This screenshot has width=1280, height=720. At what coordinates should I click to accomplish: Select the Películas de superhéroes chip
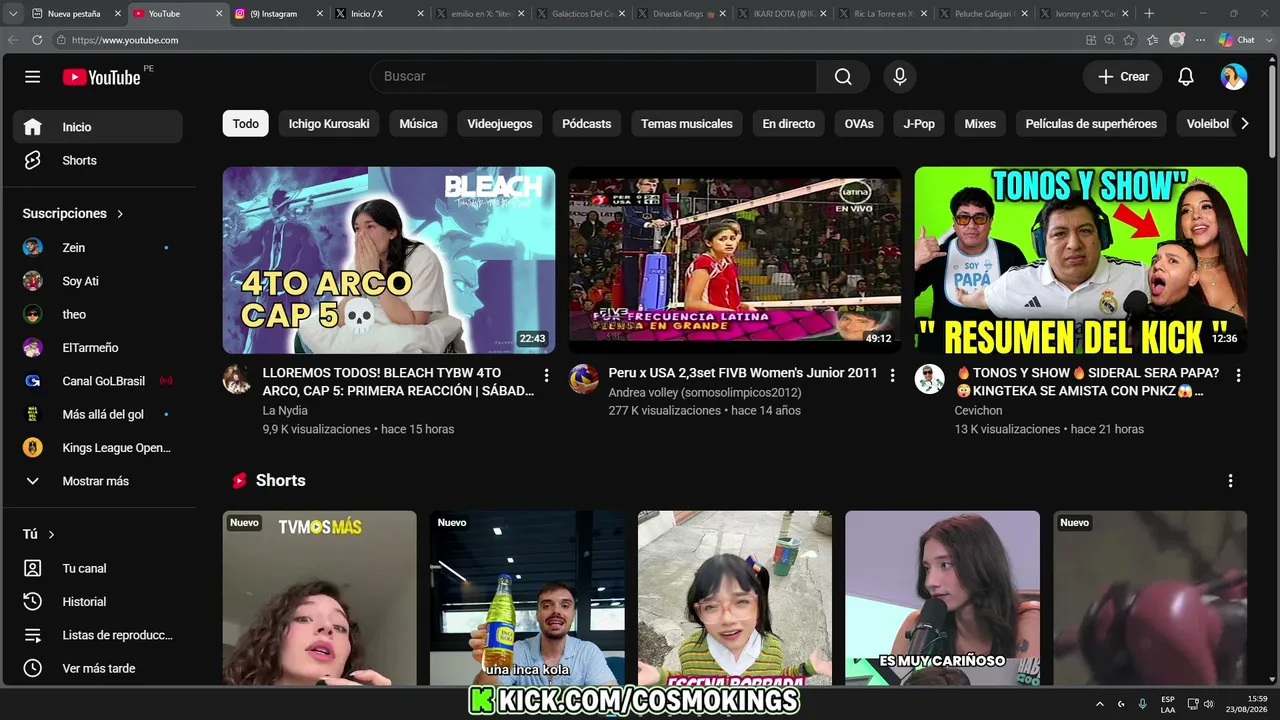coord(1091,124)
